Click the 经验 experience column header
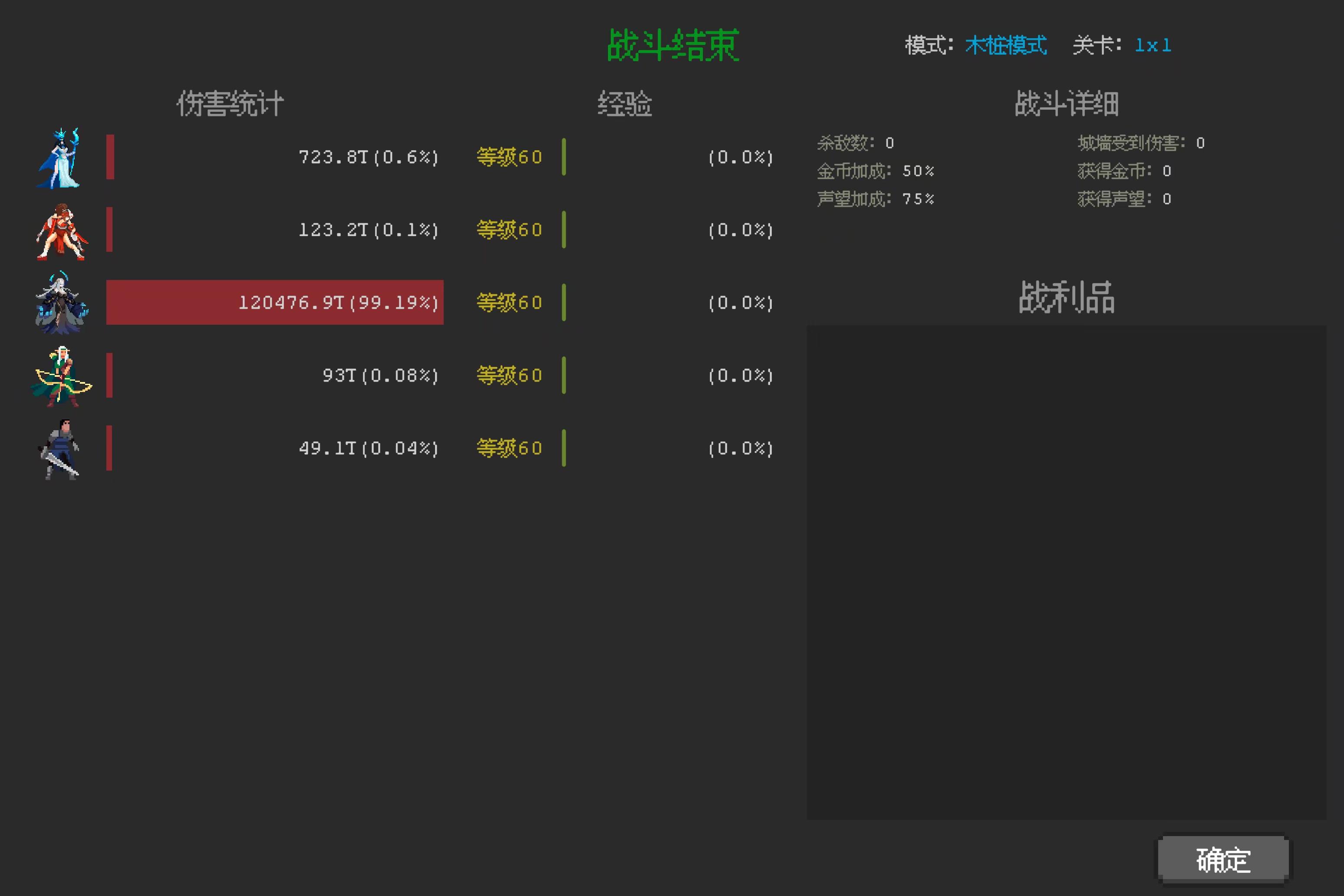The height and width of the screenshot is (896, 1344). (625, 104)
